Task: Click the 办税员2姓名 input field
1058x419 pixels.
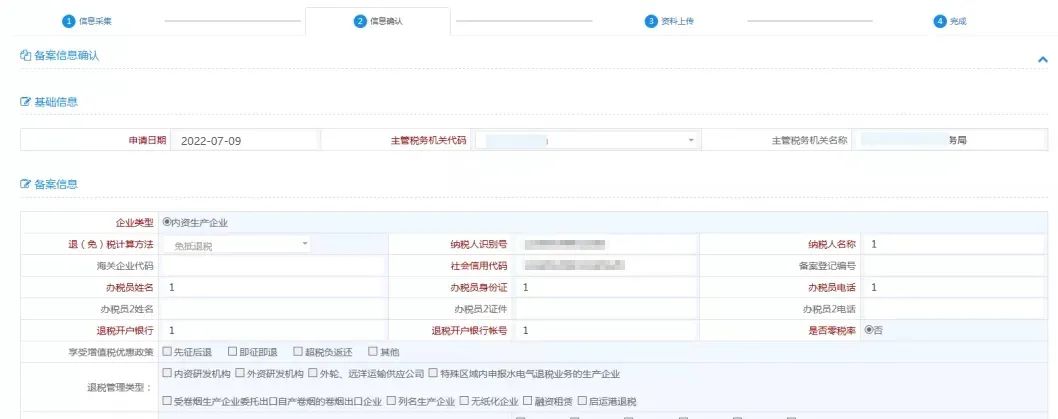Action: coord(273,309)
